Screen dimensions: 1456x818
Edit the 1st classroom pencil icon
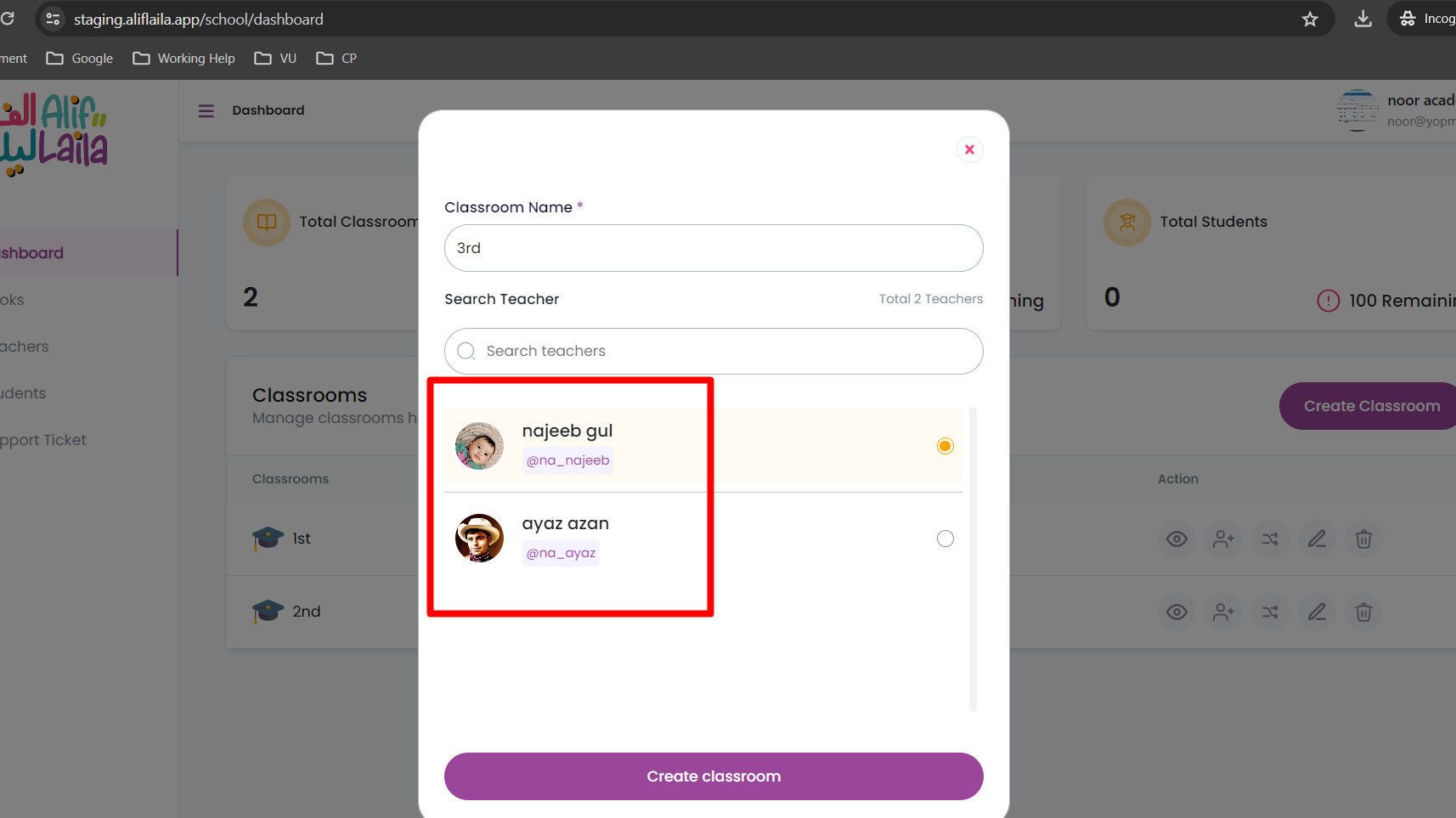point(1317,539)
